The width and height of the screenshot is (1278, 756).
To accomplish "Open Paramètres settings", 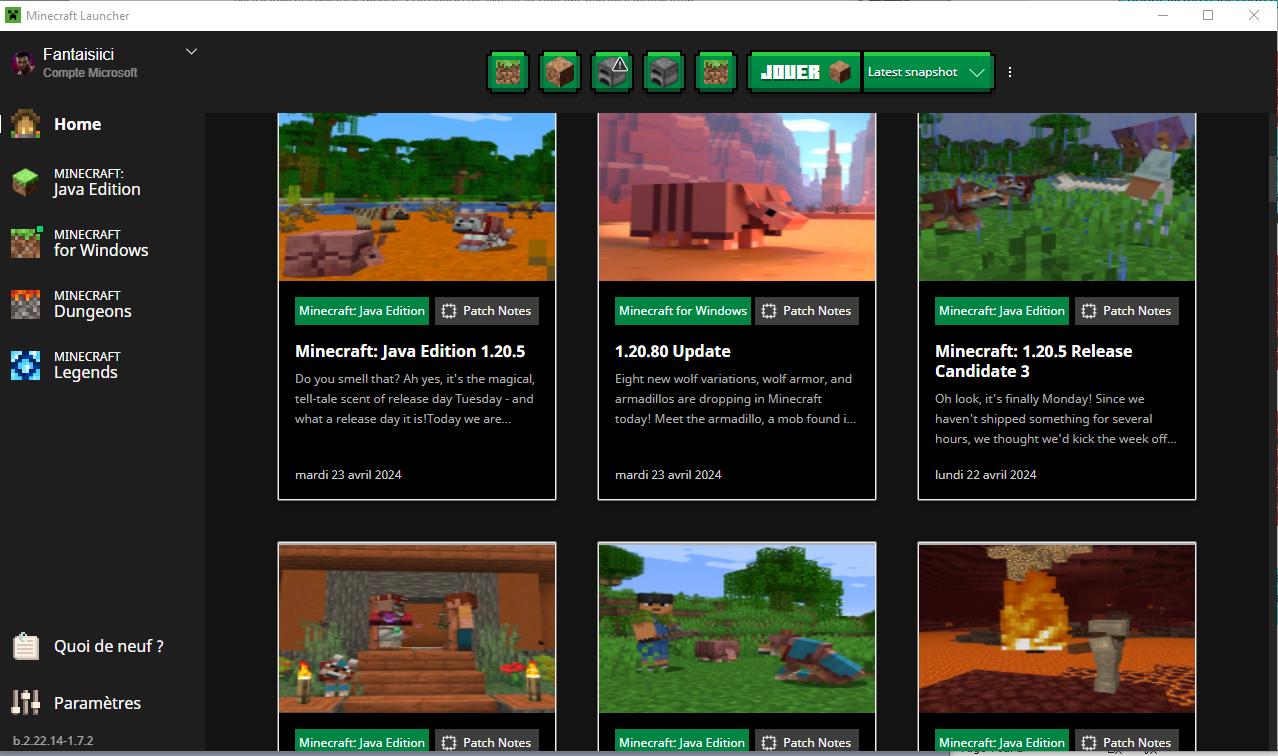I will (97, 703).
